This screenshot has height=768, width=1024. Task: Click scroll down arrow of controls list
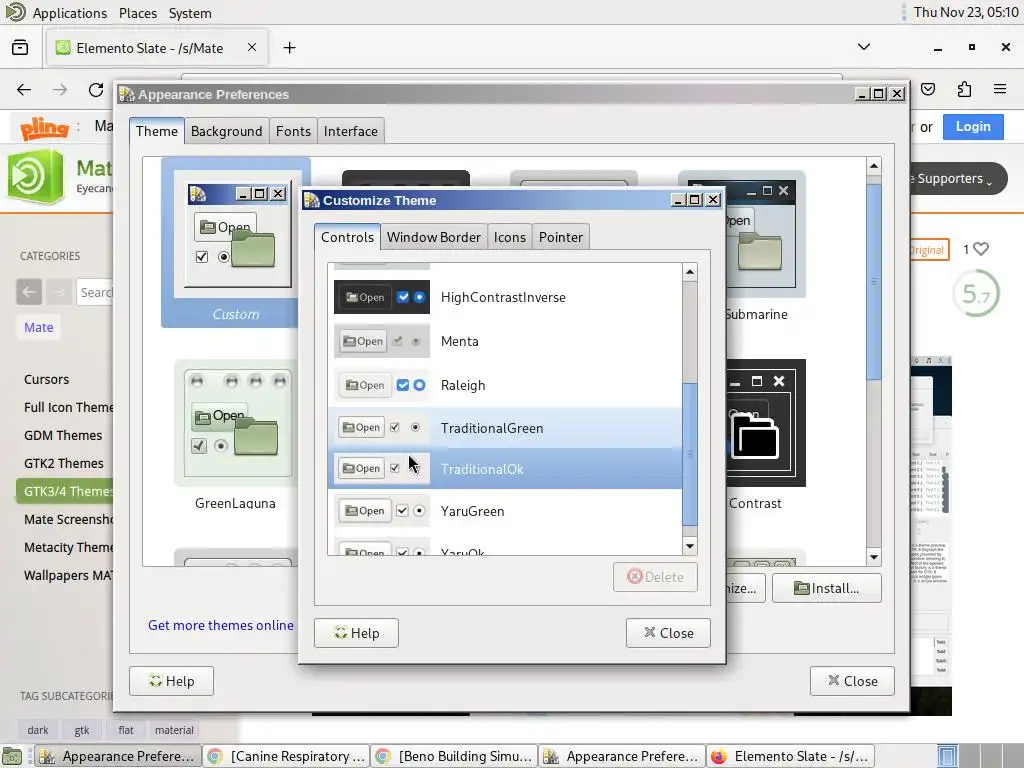(690, 546)
